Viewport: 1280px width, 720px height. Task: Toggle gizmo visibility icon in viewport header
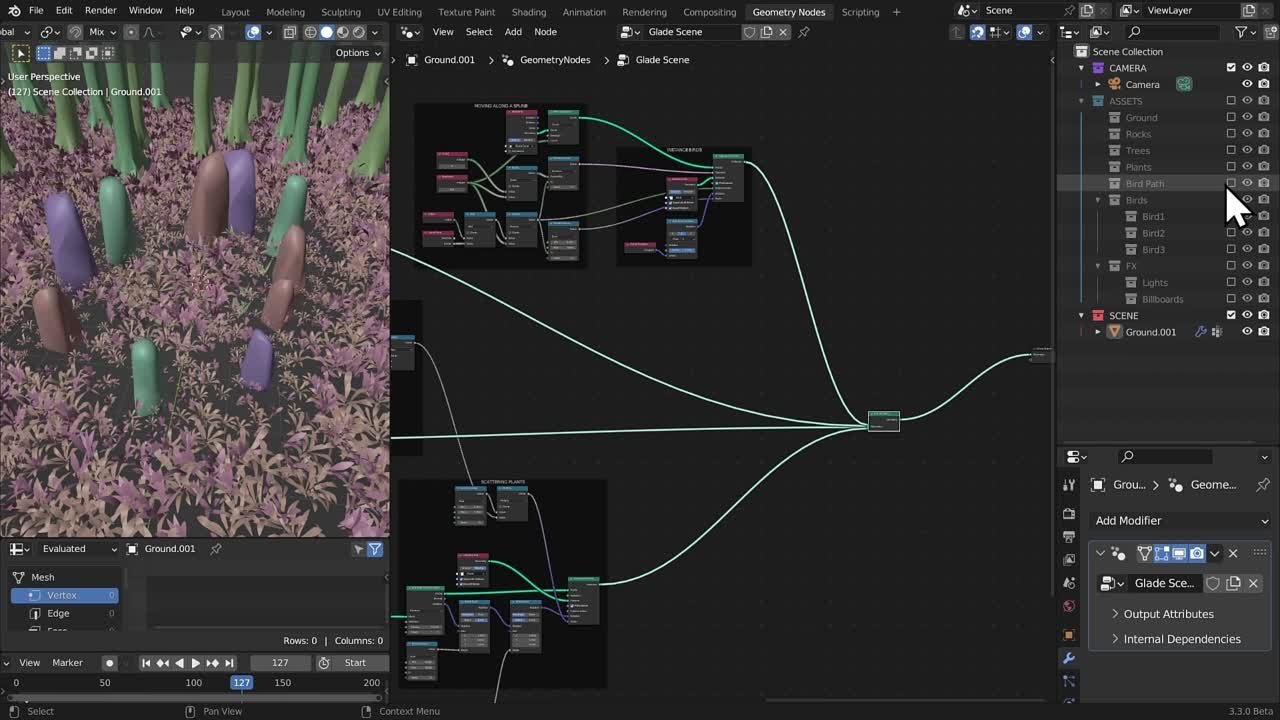point(215,32)
